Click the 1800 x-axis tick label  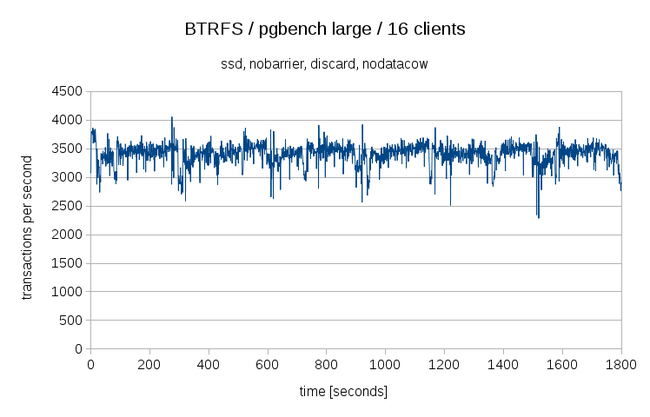tap(620, 365)
